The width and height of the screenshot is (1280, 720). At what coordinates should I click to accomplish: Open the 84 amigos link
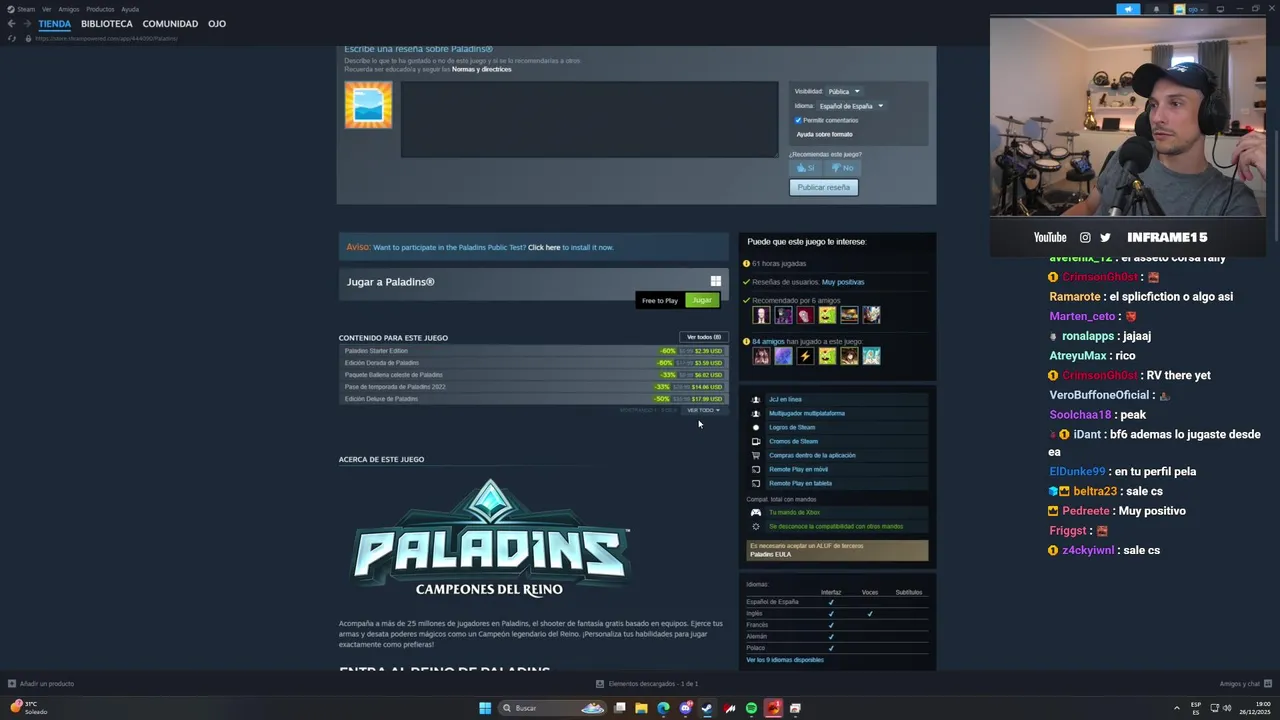pyautogui.click(x=768, y=341)
